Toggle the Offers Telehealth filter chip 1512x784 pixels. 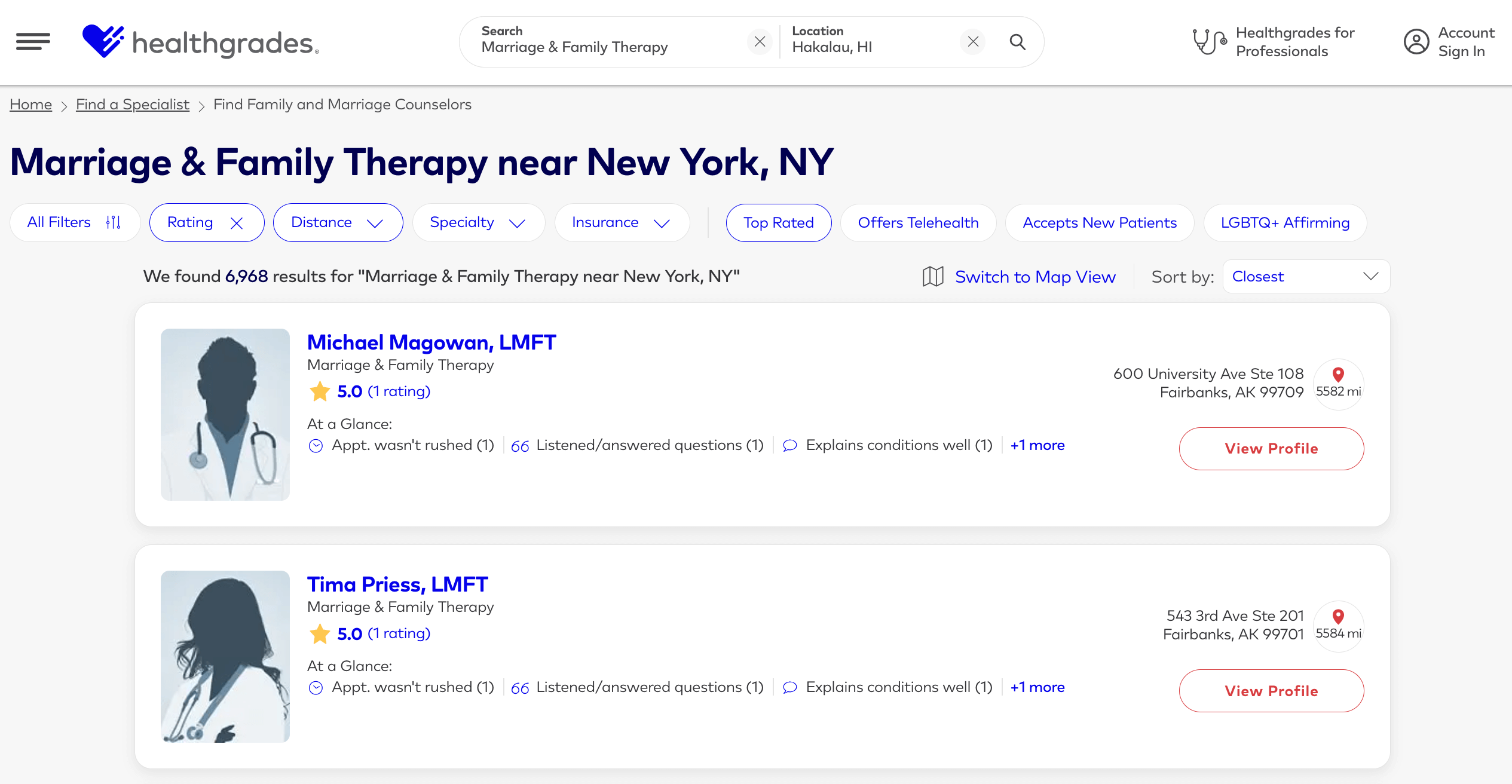coord(918,222)
